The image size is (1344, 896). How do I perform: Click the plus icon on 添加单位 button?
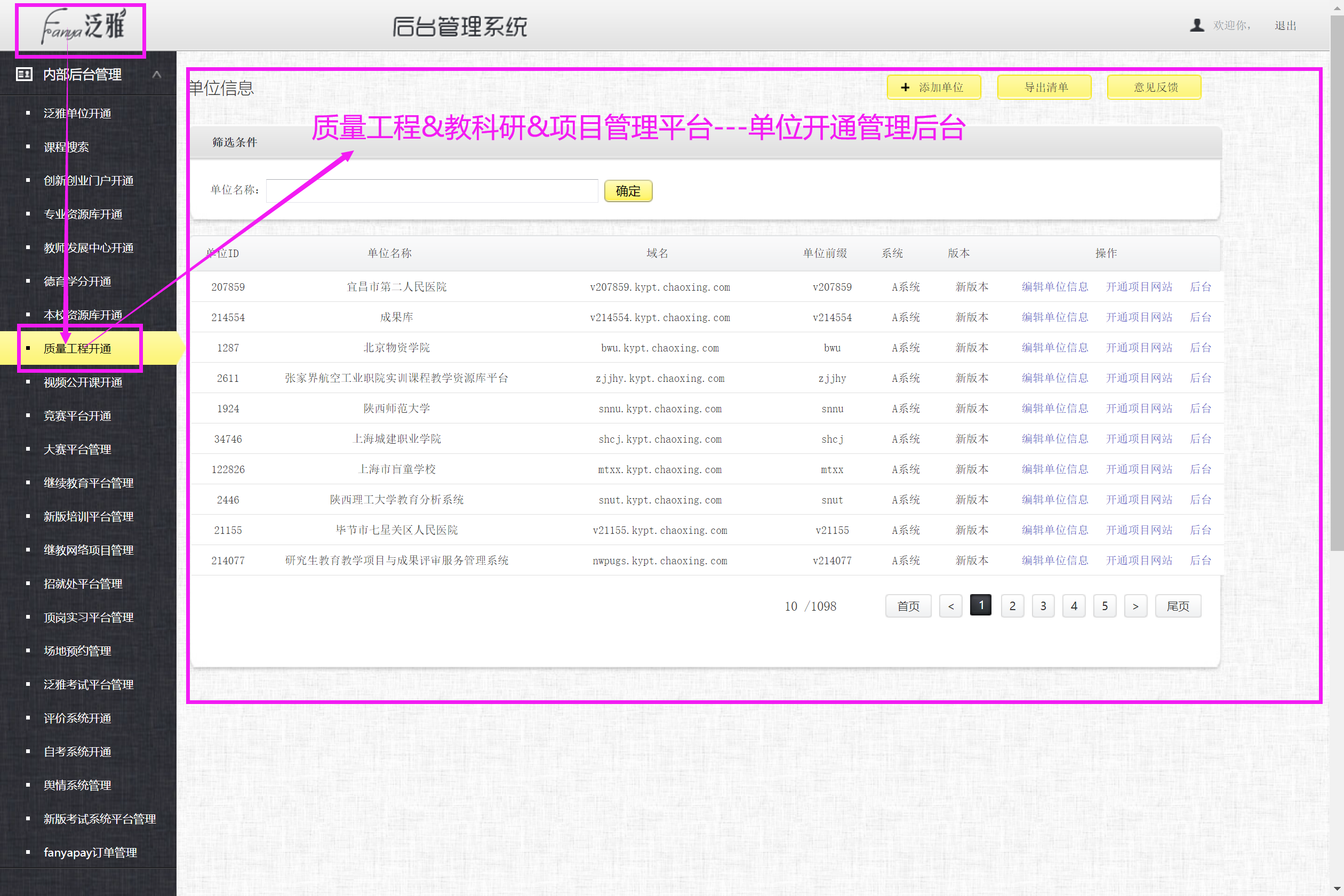click(x=906, y=87)
